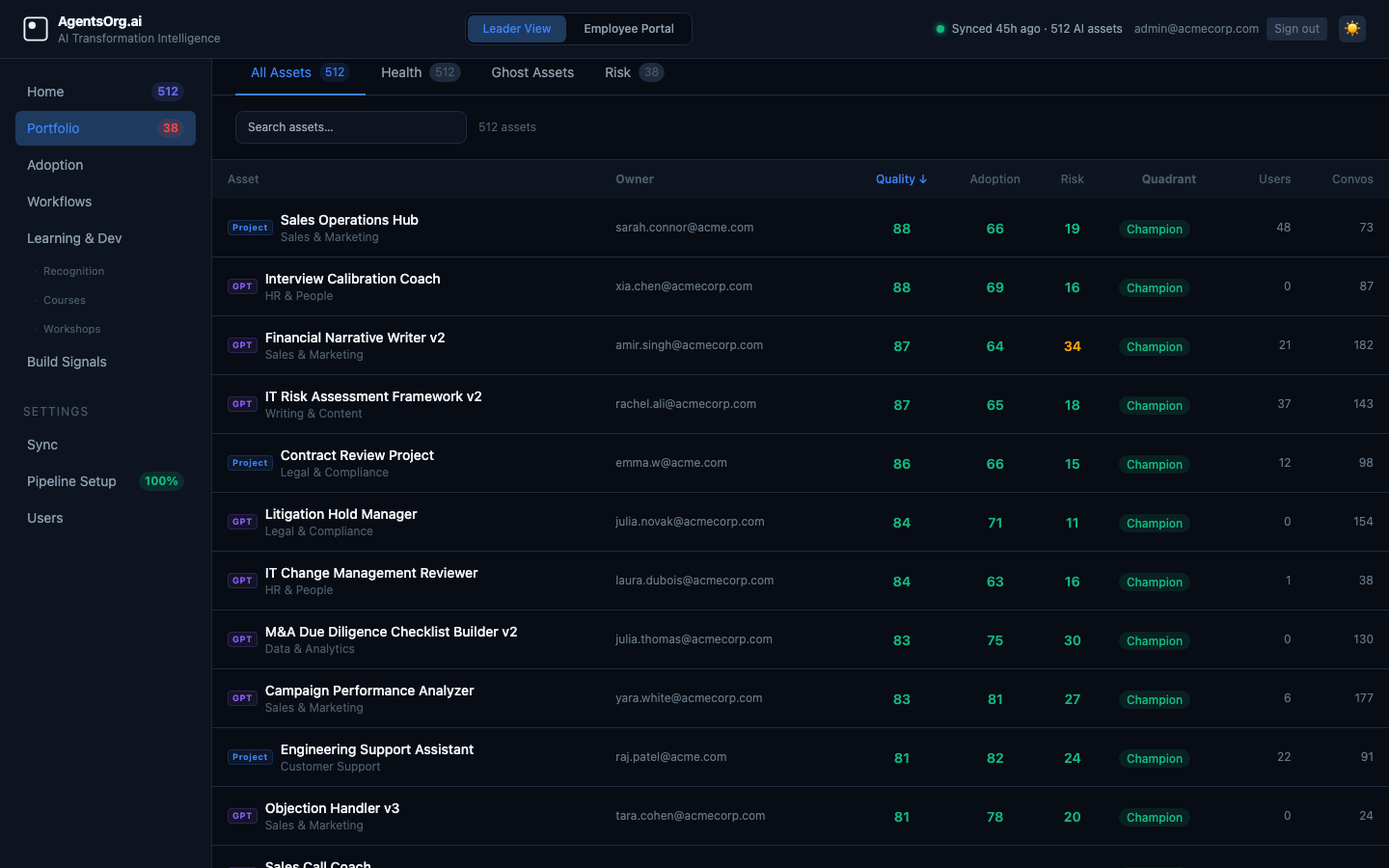The height and width of the screenshot is (868, 1389).
Task: Click the red 38 badge on Portfolio
Action: 170,127
